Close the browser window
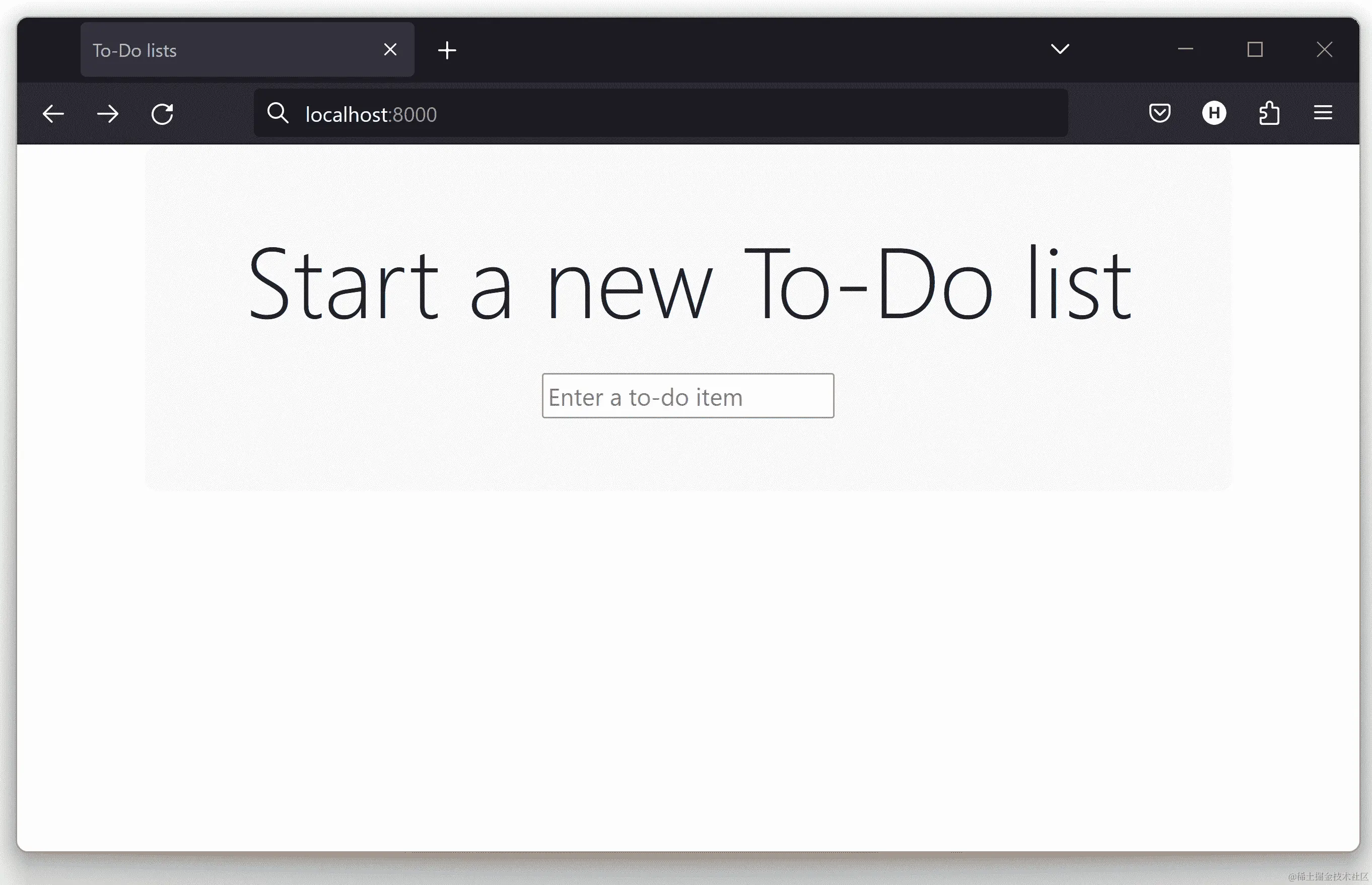Screen dimensions: 1372x885 [1324, 49]
